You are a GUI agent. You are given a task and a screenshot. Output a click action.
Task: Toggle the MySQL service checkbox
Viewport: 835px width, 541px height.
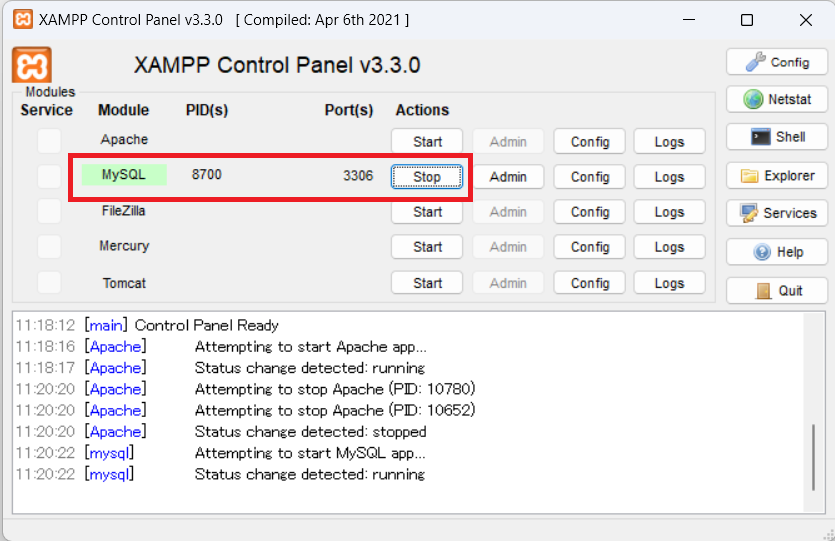[49, 177]
